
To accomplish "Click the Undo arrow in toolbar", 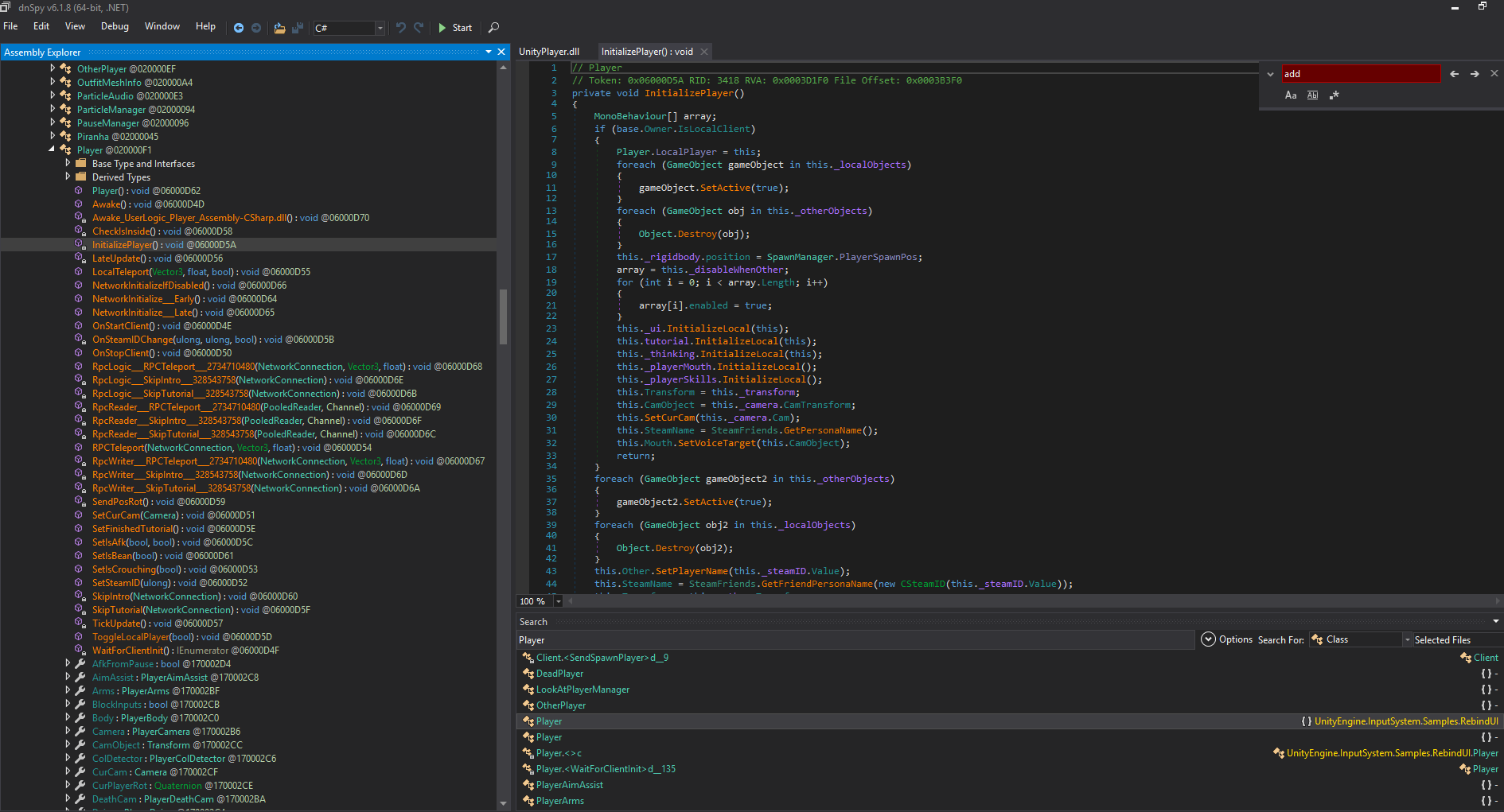I will click(401, 28).
